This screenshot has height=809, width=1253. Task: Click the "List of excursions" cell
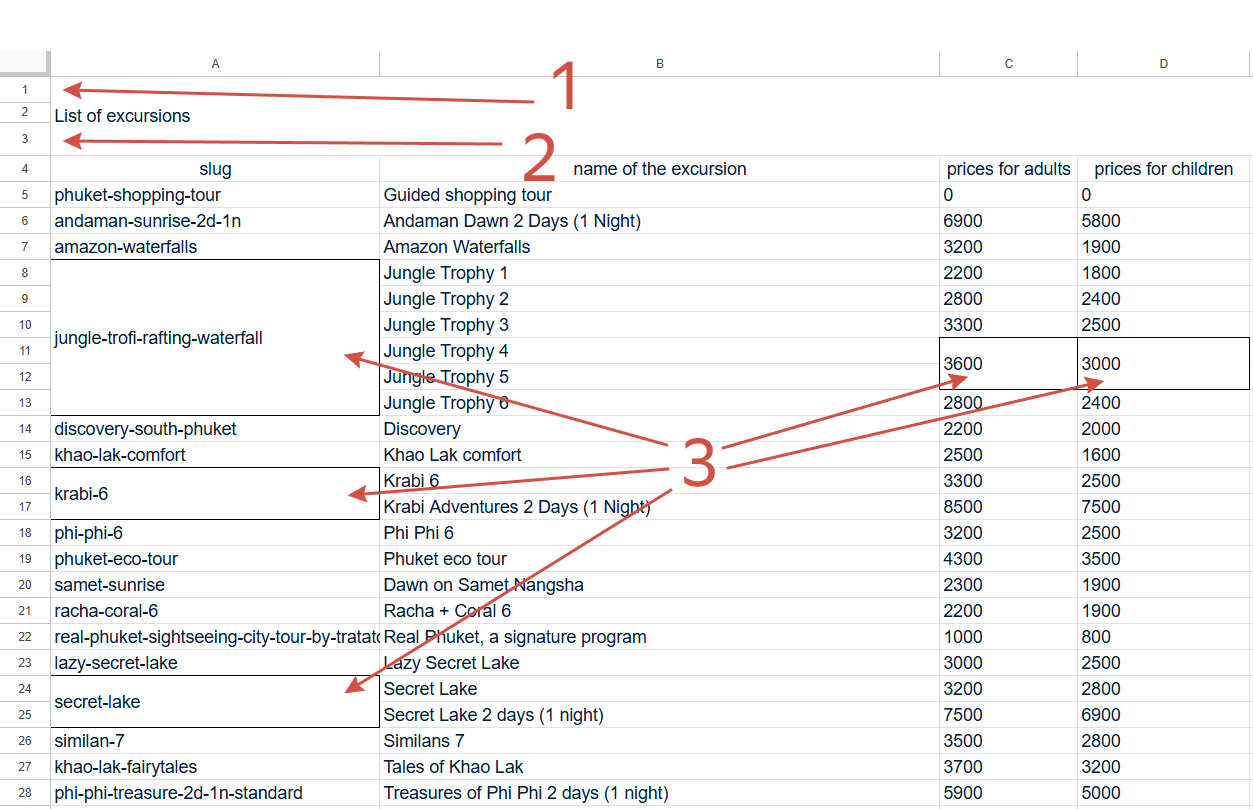tap(122, 116)
